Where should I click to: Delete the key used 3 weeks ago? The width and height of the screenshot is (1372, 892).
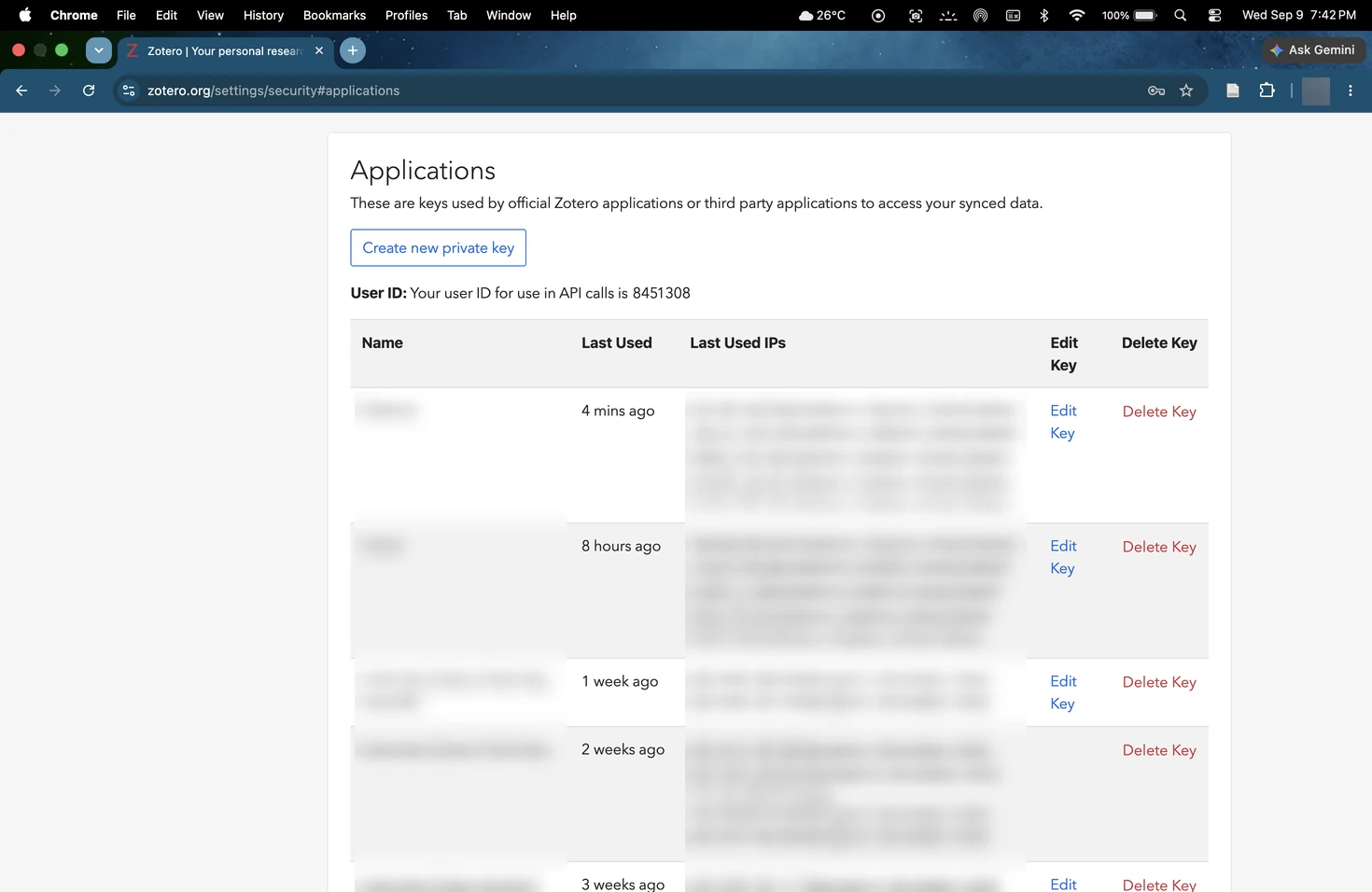[x=1158, y=885]
